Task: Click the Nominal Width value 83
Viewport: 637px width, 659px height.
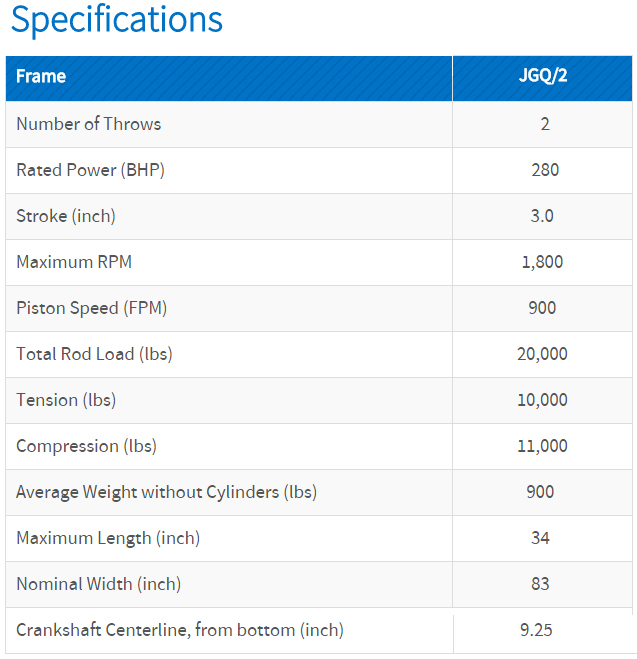Action: point(543,584)
